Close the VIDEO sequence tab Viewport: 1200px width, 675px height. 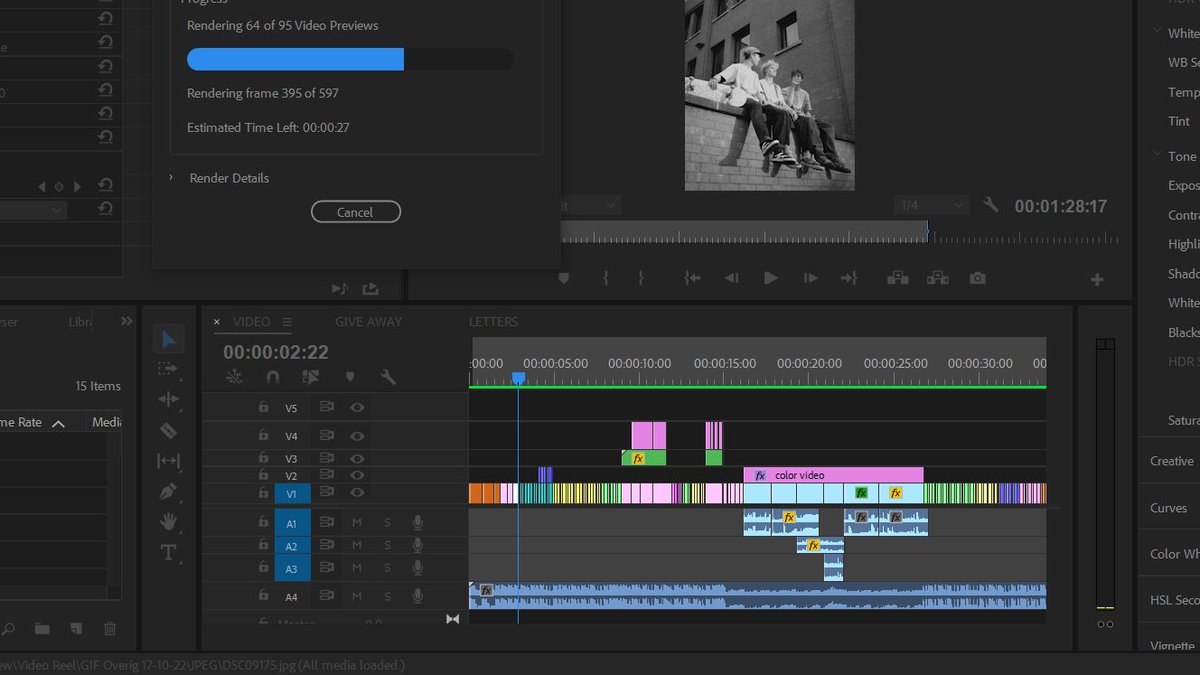pyautogui.click(x=217, y=322)
